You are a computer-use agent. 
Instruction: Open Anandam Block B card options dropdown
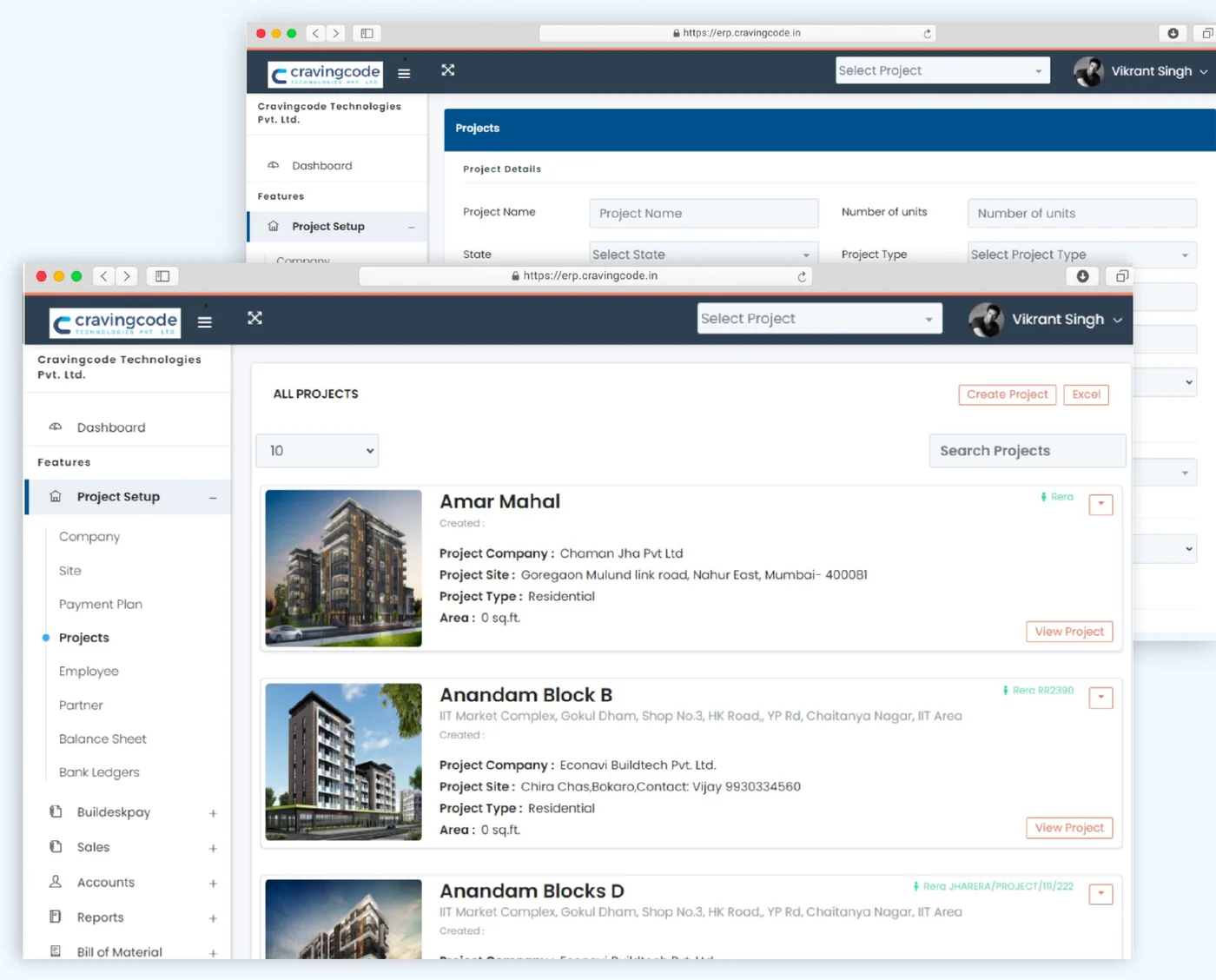click(x=1100, y=698)
